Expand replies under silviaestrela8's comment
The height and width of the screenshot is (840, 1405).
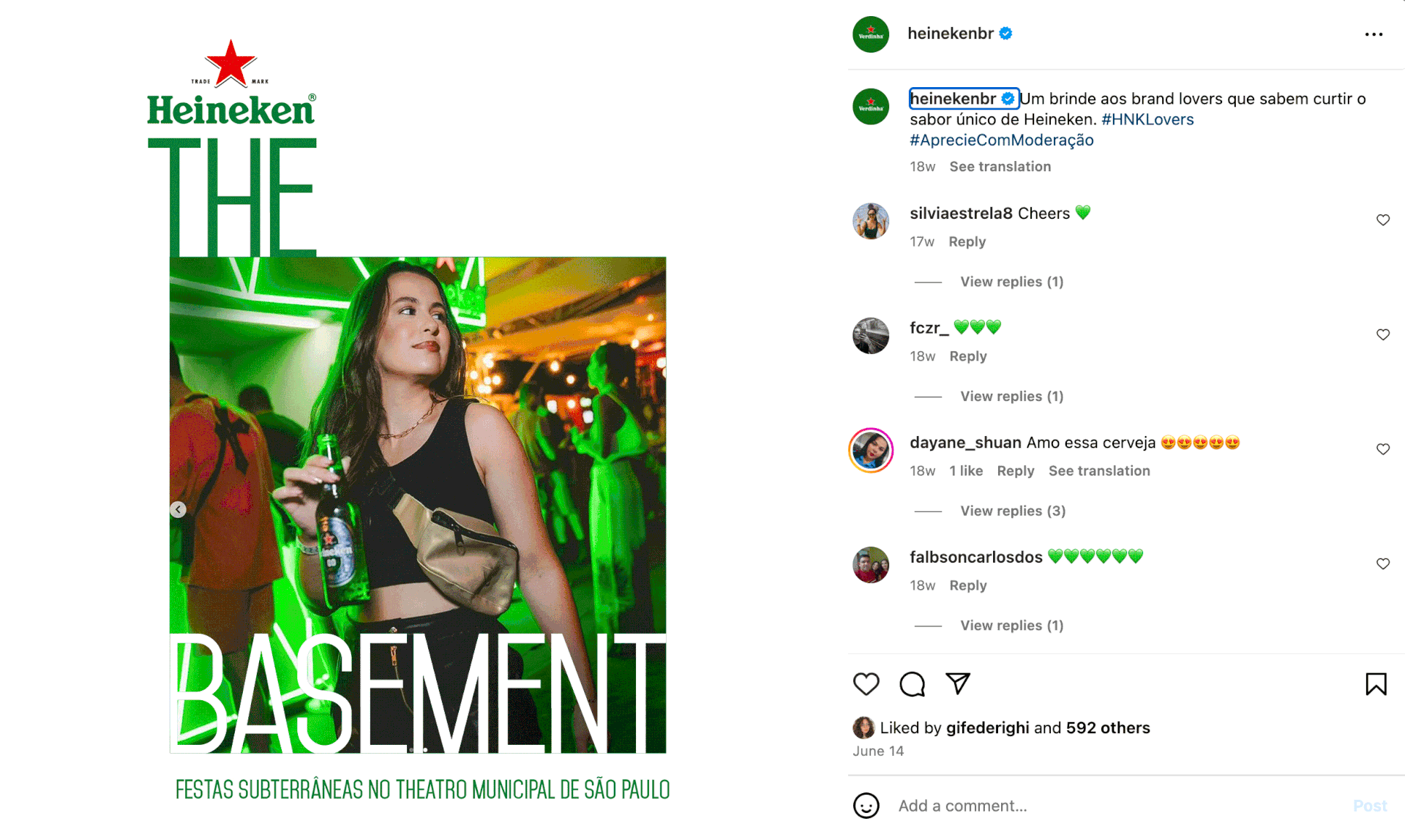[1011, 282]
